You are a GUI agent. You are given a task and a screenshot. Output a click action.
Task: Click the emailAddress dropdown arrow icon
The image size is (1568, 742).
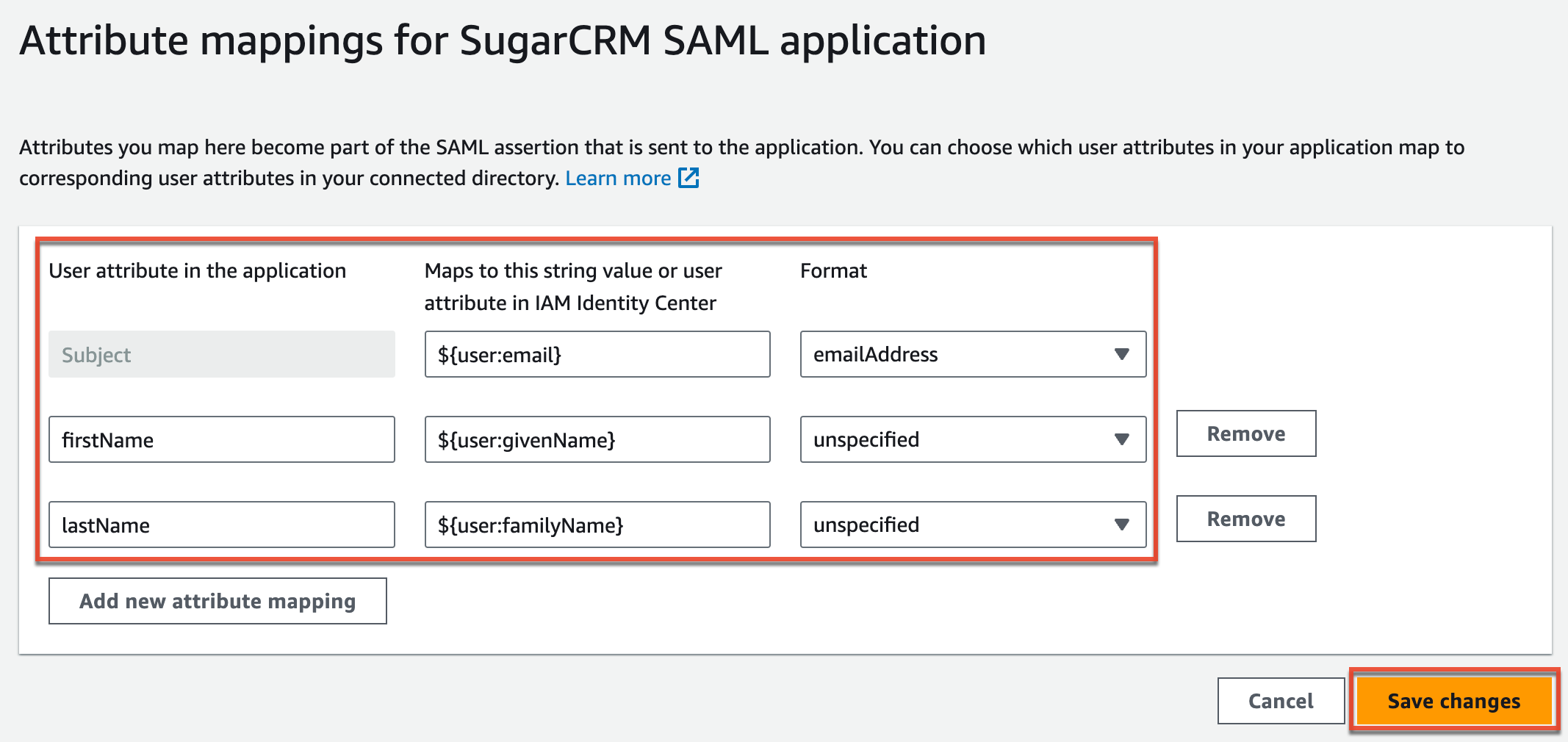click(1121, 354)
